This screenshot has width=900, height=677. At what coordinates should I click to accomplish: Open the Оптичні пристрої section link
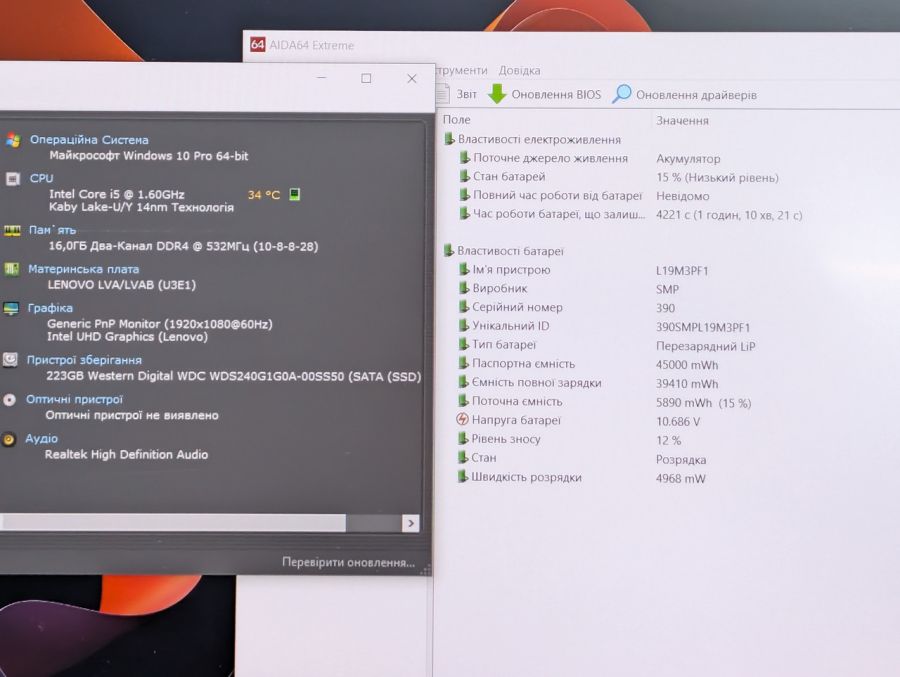tap(74, 399)
